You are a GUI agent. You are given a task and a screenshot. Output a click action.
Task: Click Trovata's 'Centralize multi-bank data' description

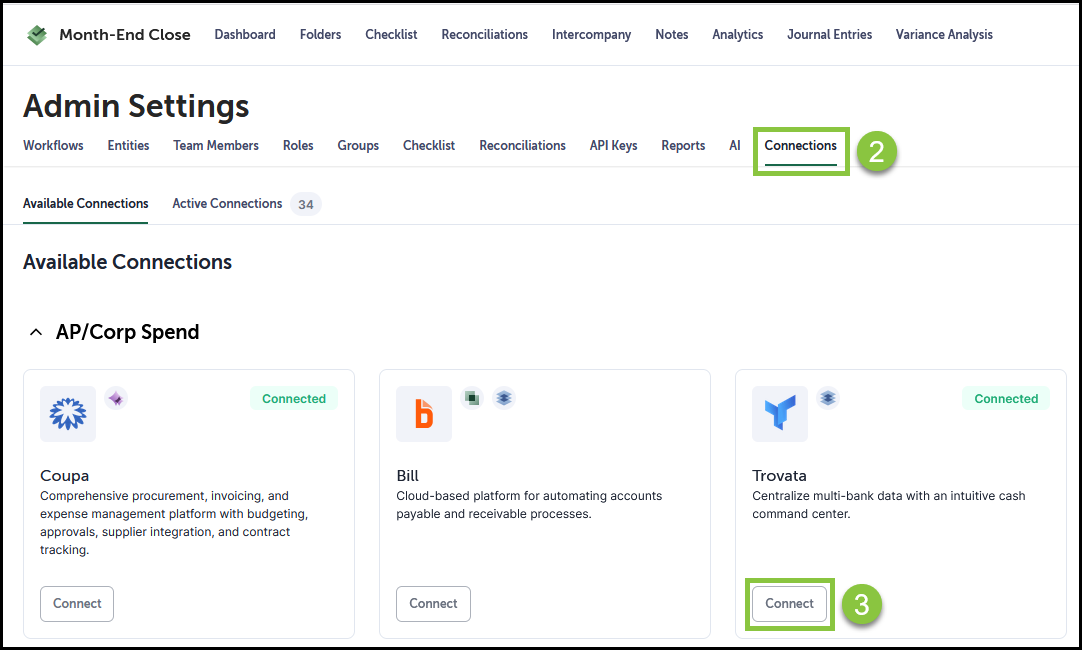pos(889,505)
